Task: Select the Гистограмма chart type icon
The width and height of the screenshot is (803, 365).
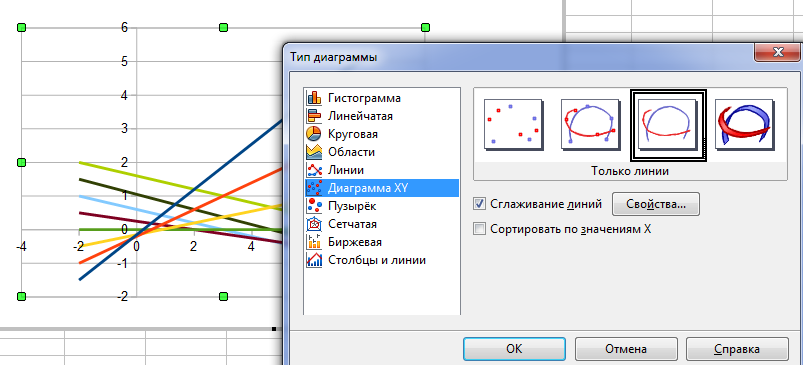Action: point(313,98)
